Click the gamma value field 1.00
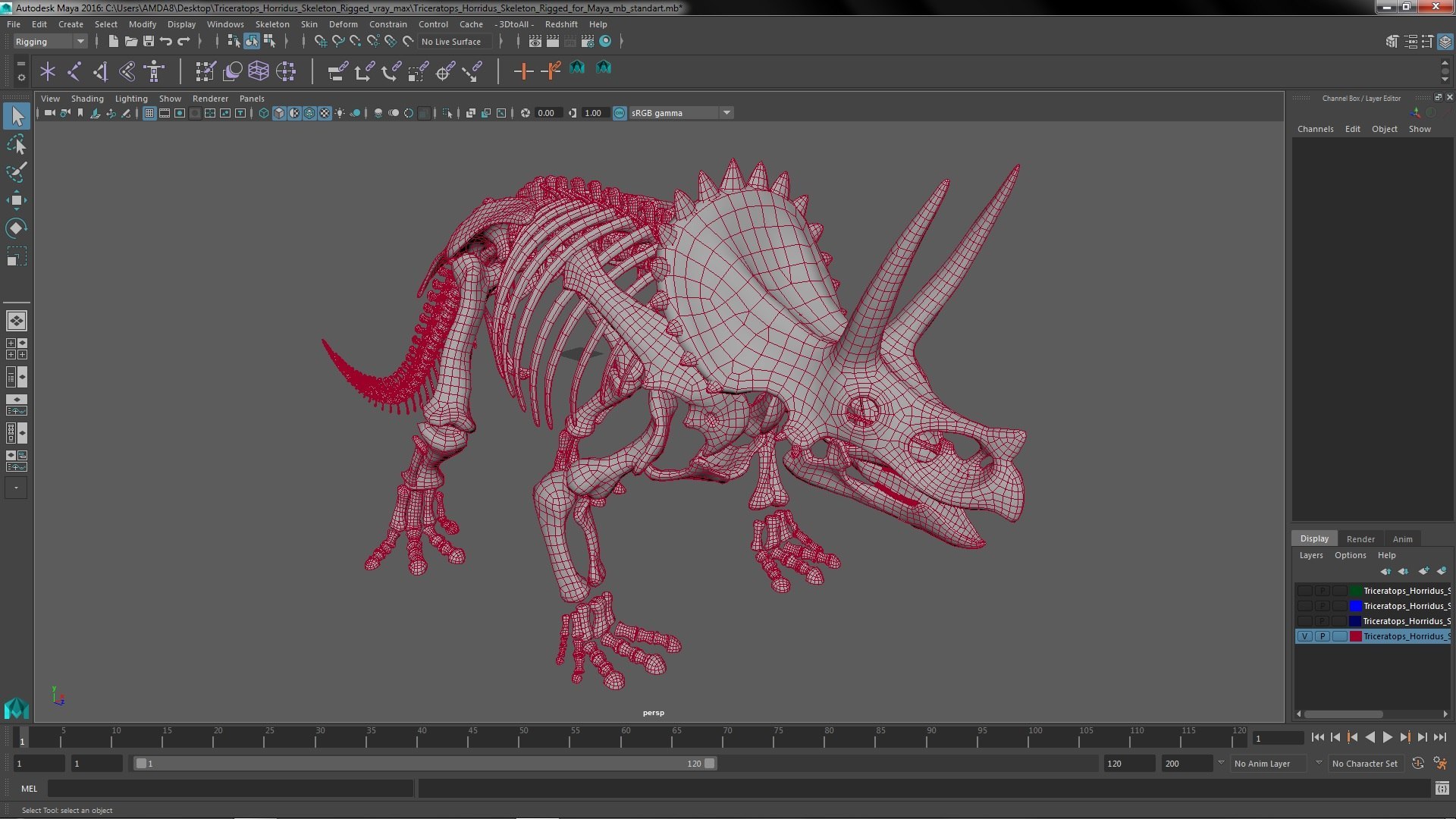Image resolution: width=1456 pixels, height=819 pixels. click(595, 113)
